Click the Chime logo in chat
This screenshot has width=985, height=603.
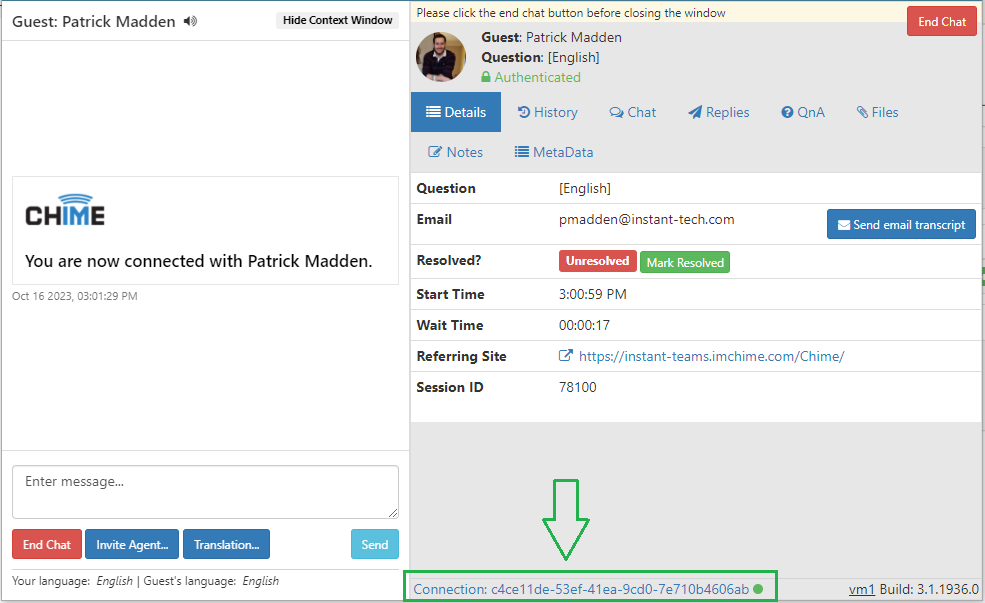65,210
